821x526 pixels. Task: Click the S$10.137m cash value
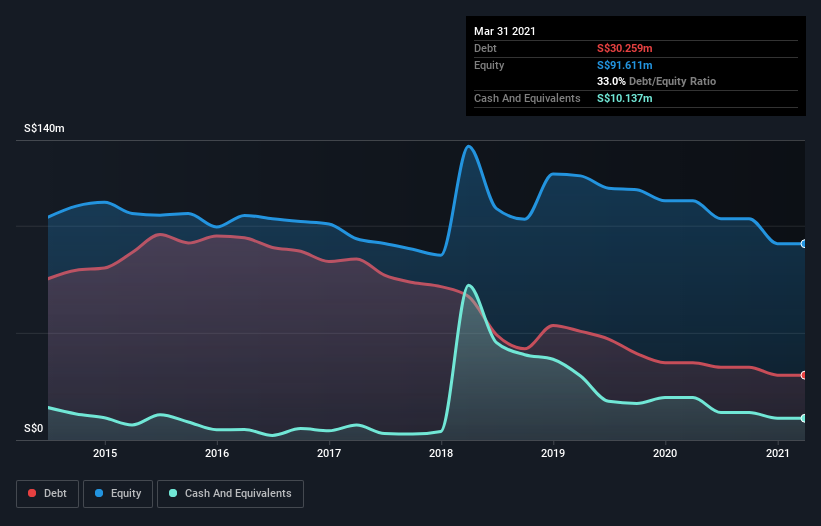click(x=625, y=98)
